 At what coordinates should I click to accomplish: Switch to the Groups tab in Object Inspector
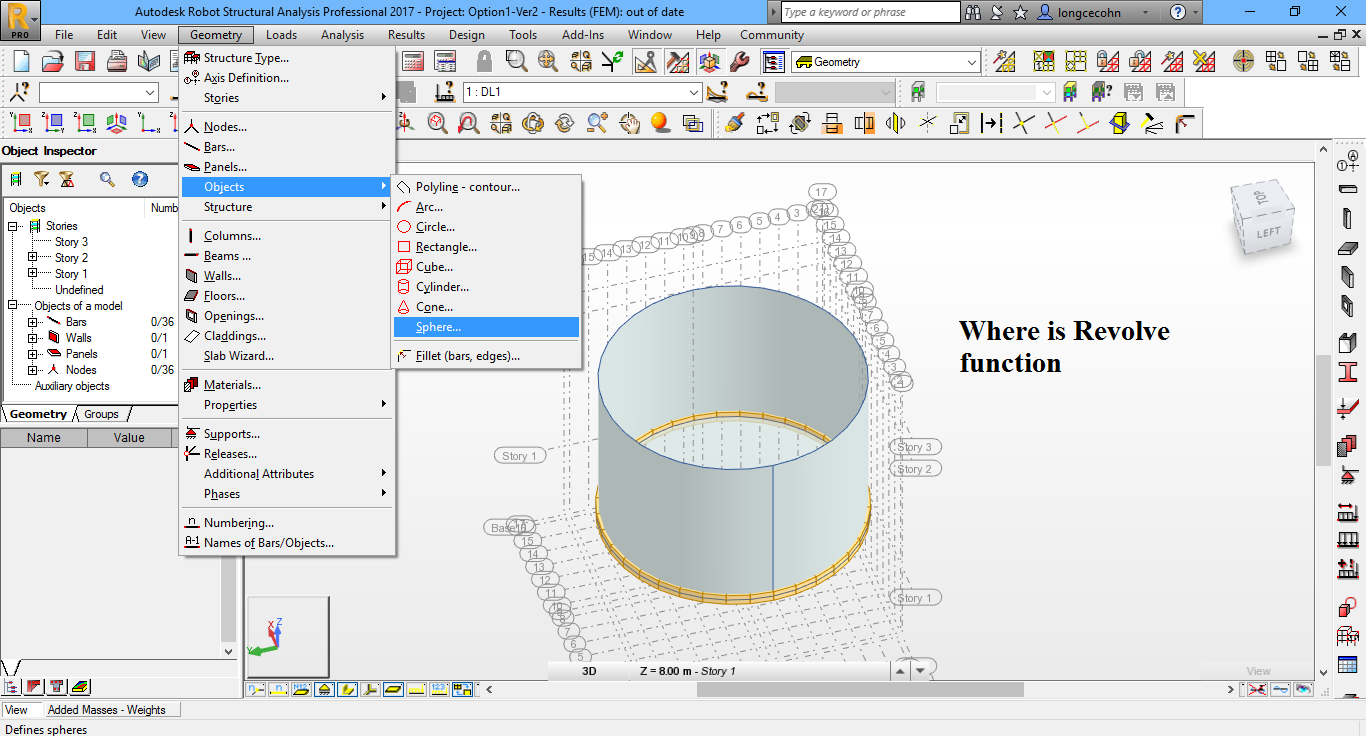pos(100,414)
